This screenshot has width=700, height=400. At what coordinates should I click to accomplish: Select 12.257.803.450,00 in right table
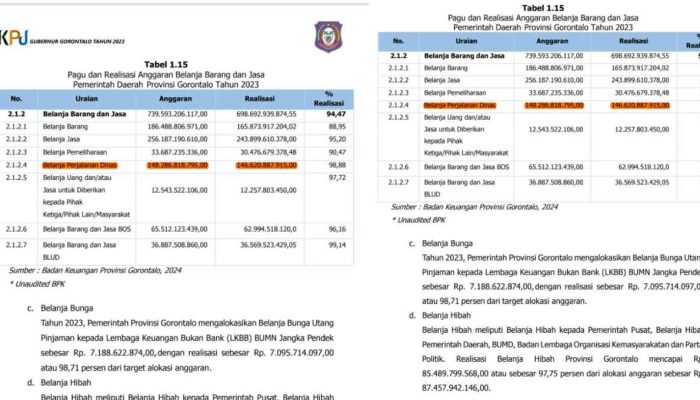642,129
